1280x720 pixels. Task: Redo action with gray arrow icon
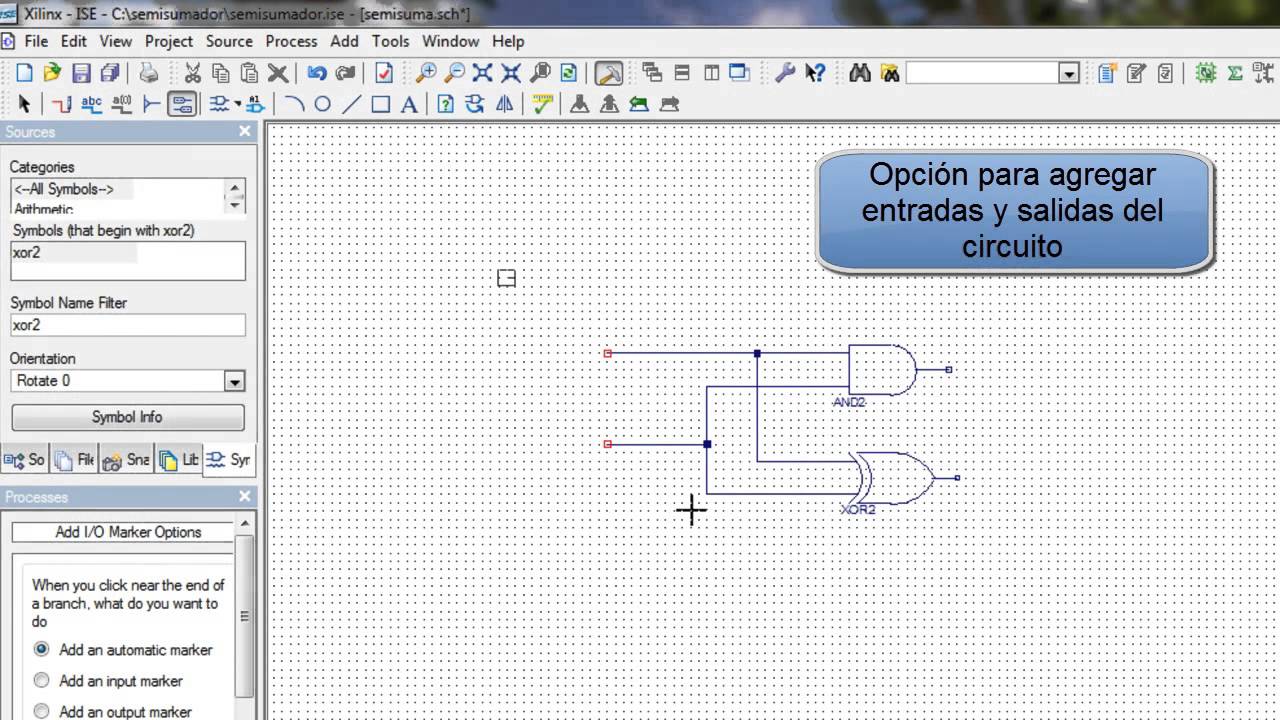point(345,73)
